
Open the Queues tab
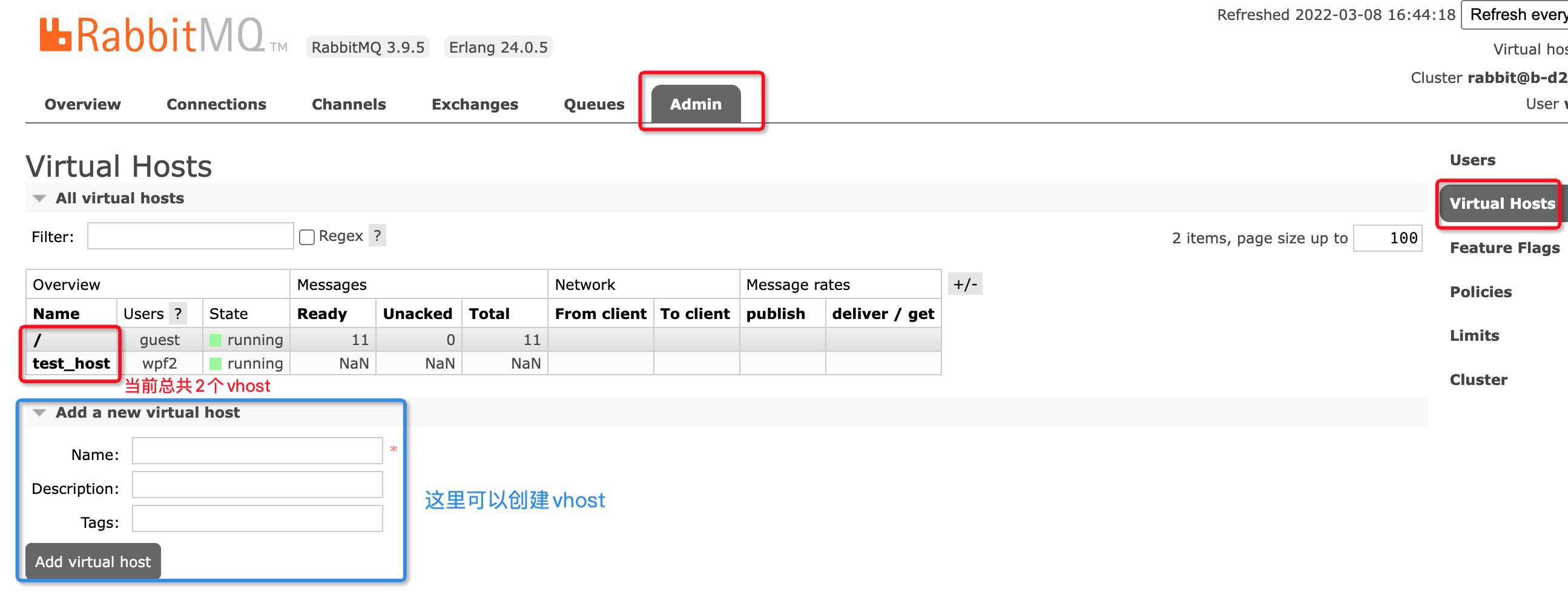(595, 104)
